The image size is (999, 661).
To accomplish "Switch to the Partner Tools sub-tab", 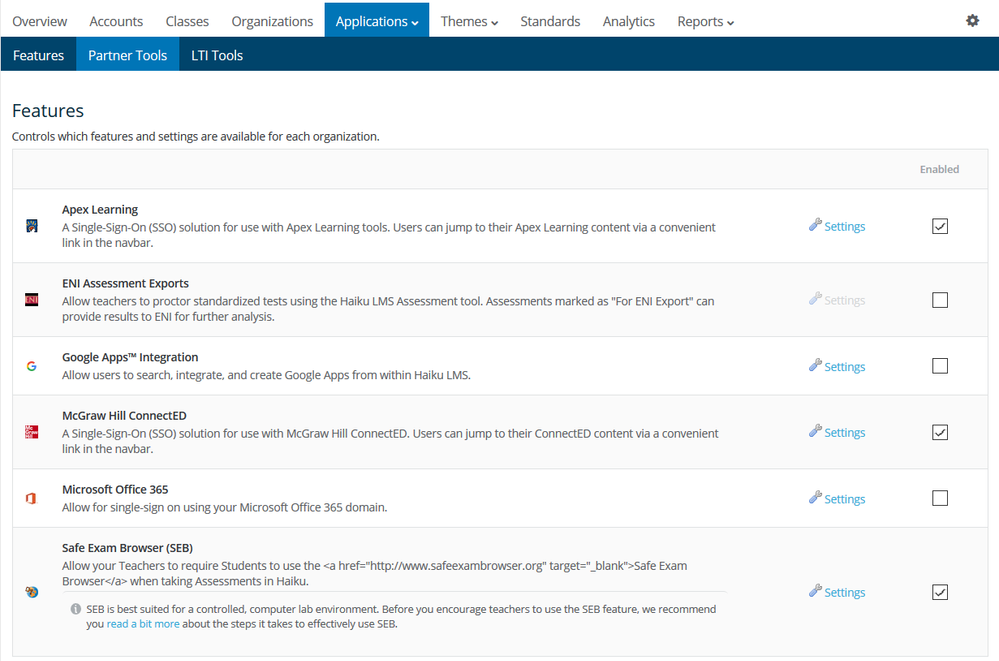I will pyautogui.click(x=127, y=55).
